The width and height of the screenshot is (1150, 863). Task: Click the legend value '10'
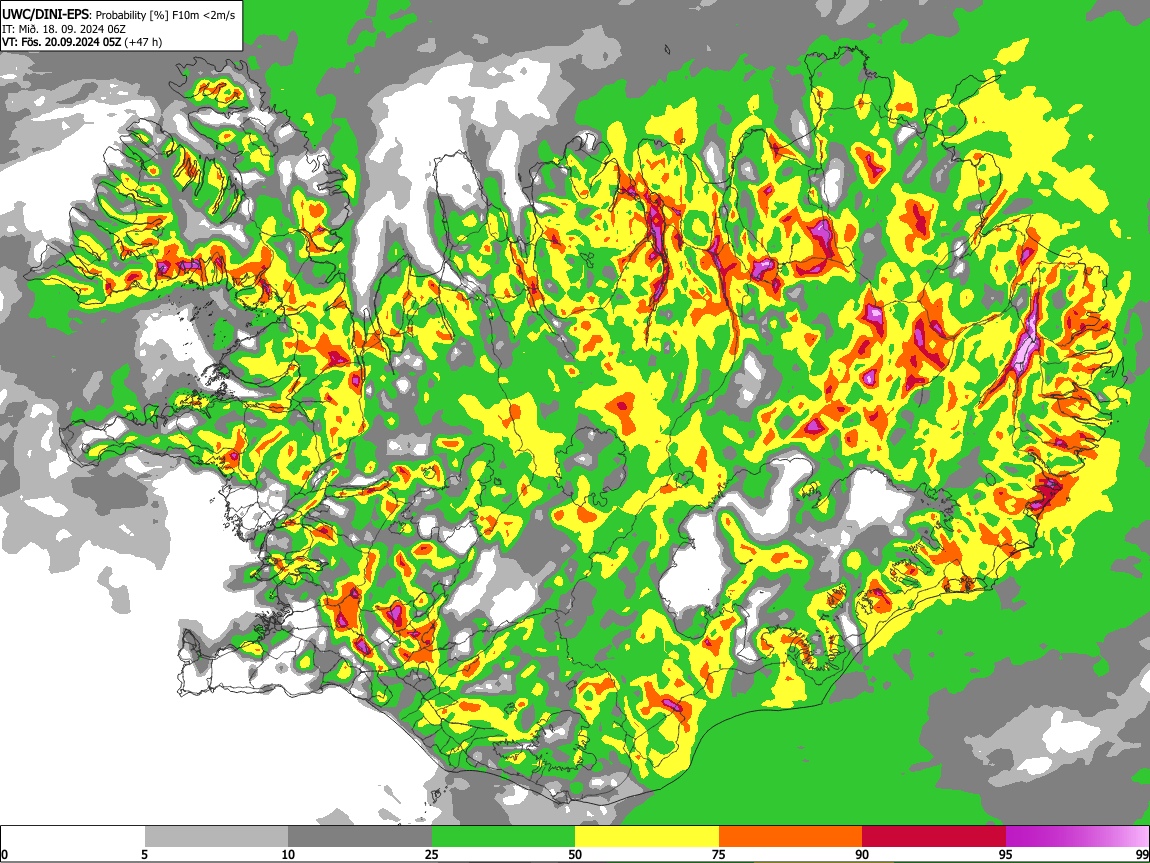pyautogui.click(x=288, y=854)
